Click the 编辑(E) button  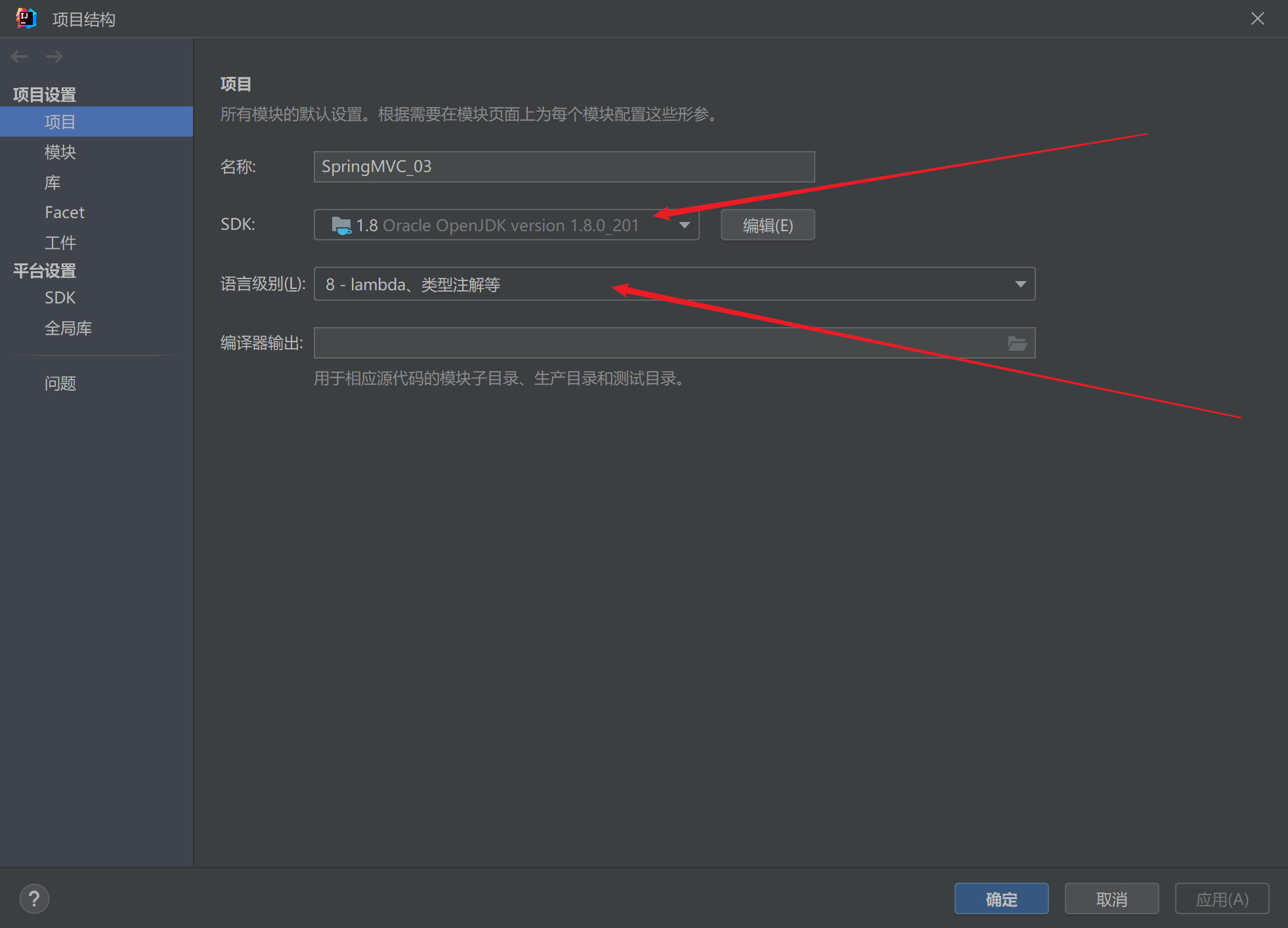point(767,225)
